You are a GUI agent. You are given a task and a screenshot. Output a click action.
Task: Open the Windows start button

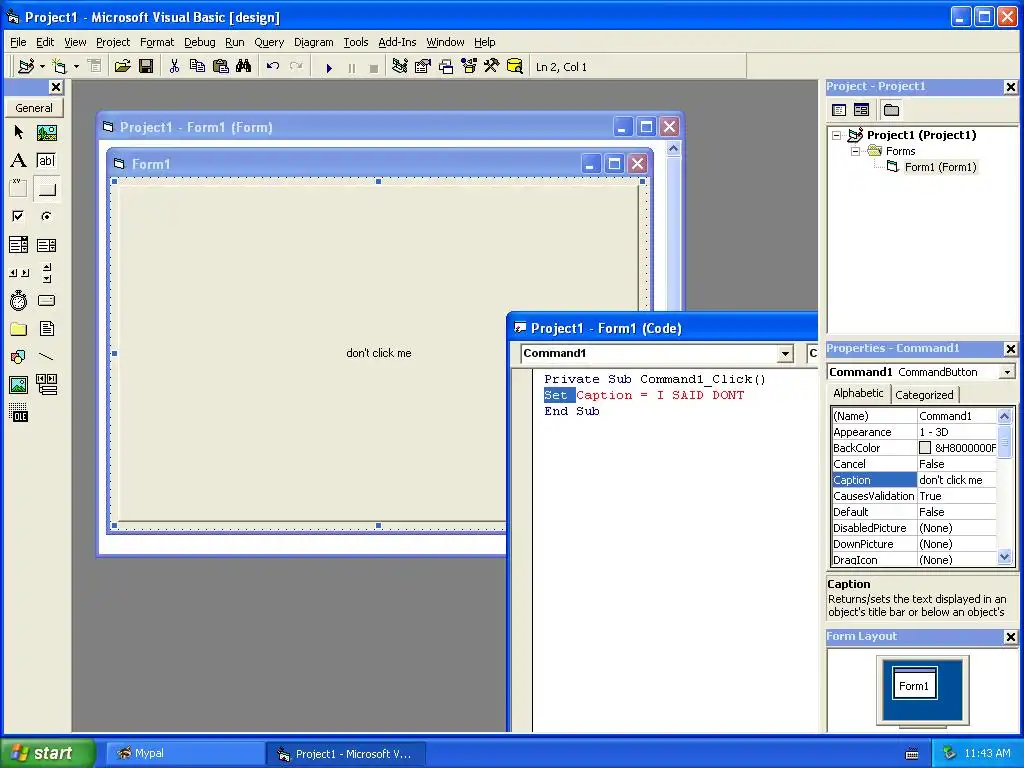(x=47, y=753)
